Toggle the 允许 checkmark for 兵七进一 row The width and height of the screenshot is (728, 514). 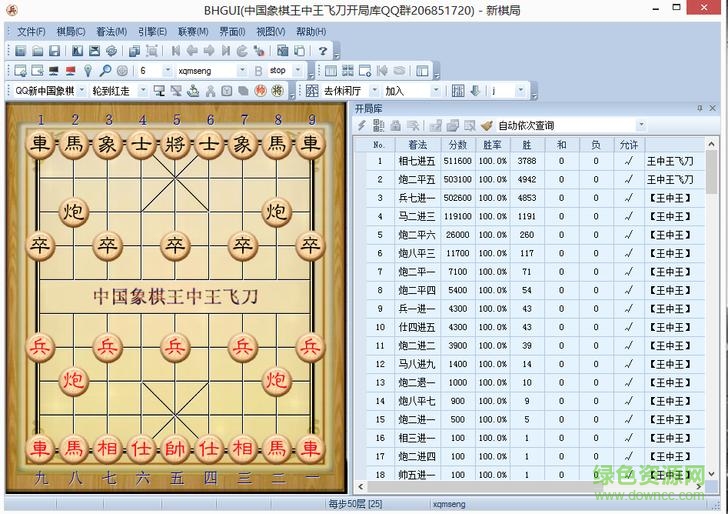(629, 198)
